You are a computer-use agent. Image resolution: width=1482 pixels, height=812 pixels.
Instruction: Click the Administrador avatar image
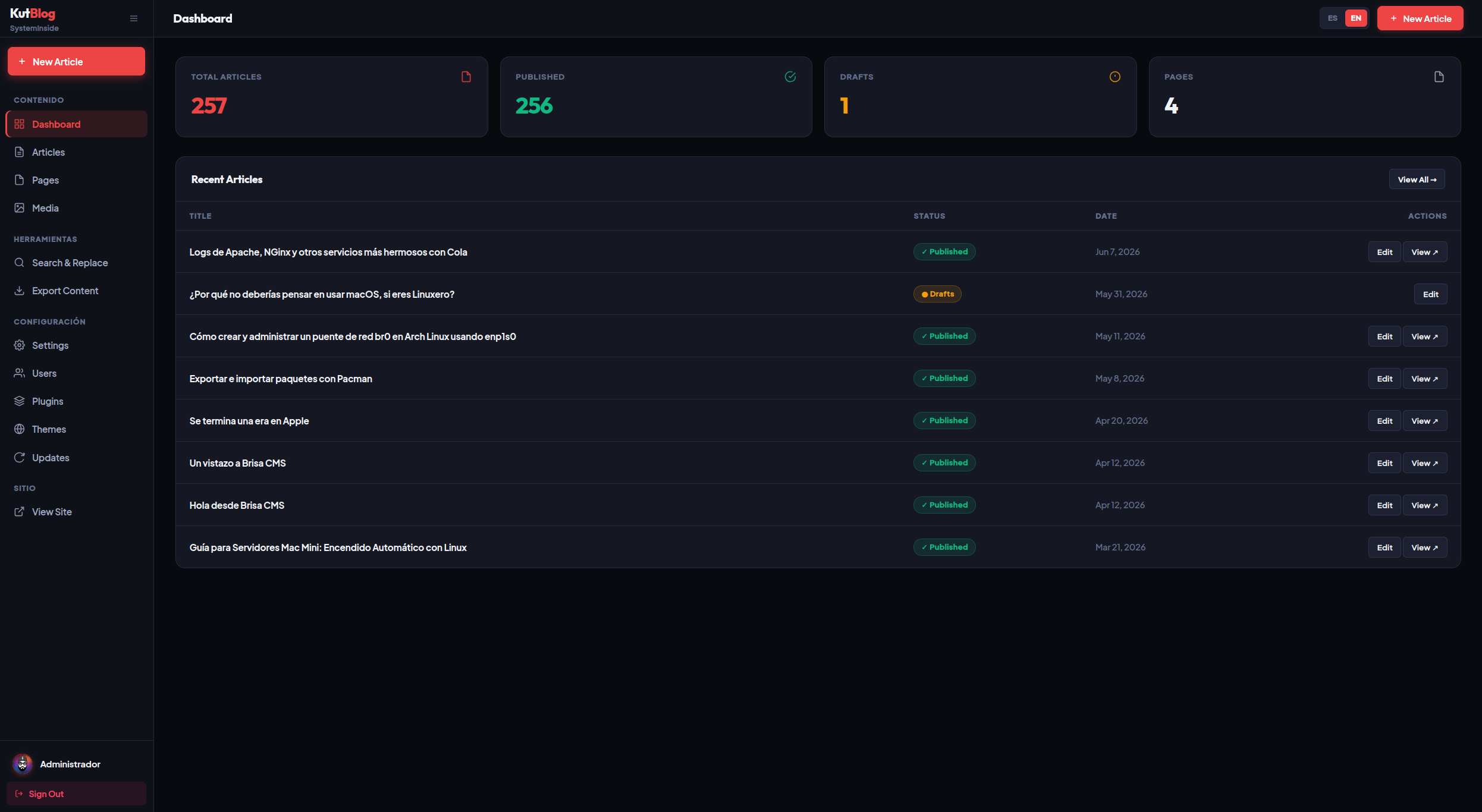pos(23,764)
